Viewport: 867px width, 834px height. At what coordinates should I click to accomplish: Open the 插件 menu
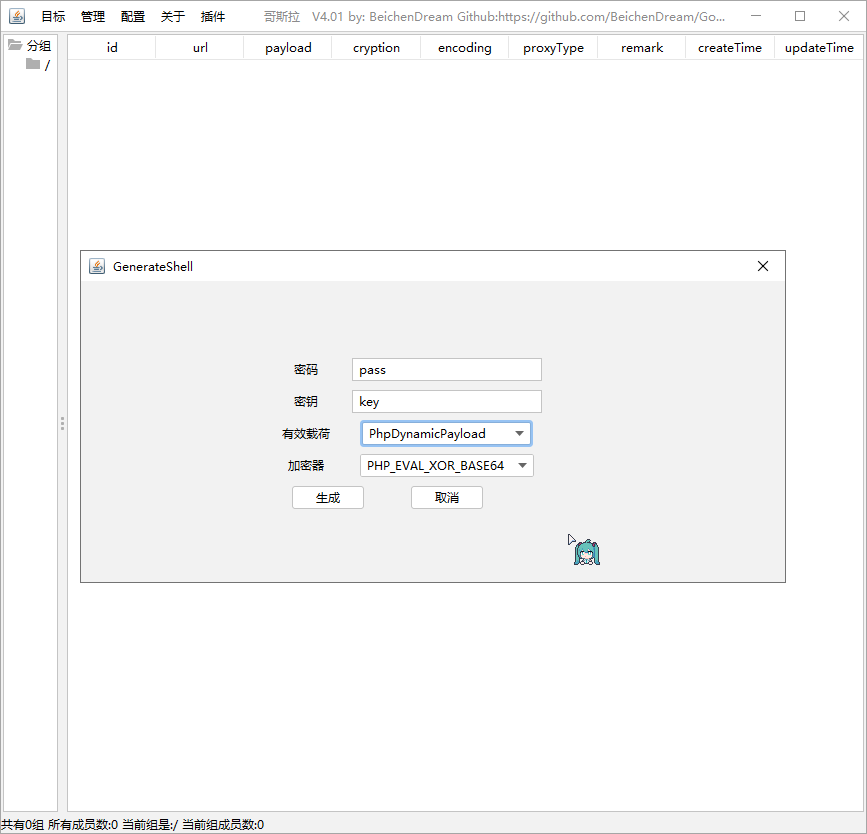[212, 16]
